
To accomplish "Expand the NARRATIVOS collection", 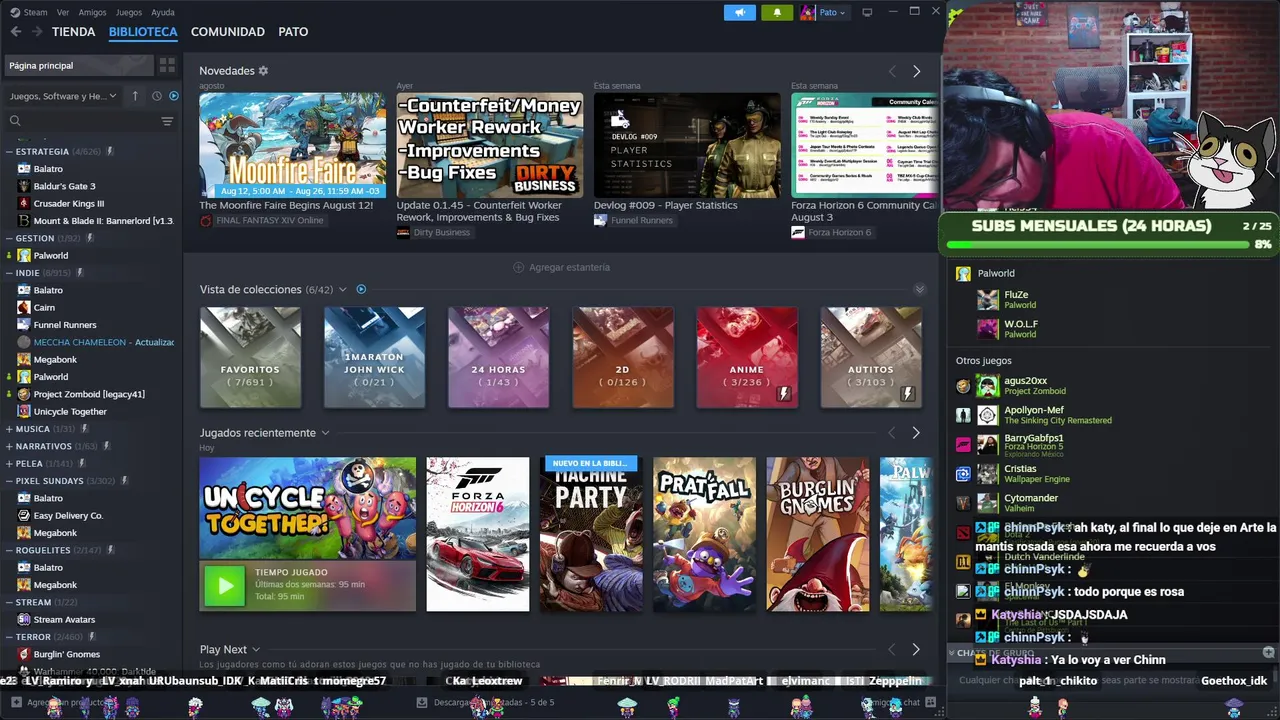I will (9, 446).
